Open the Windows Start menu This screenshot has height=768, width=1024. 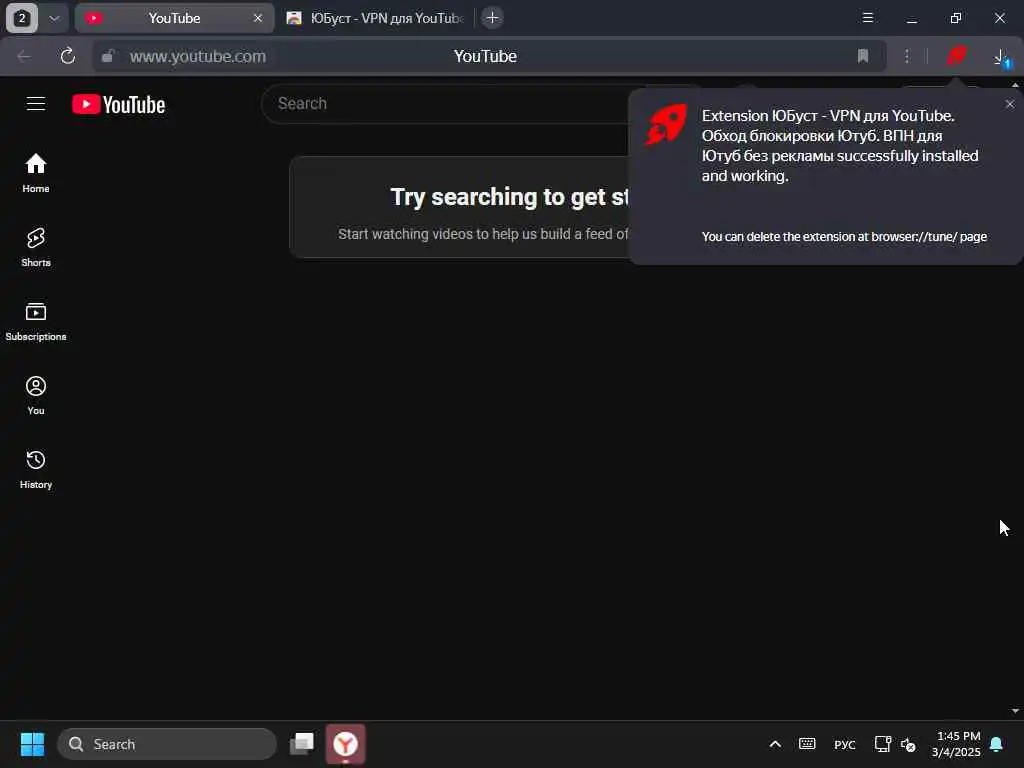click(x=32, y=744)
